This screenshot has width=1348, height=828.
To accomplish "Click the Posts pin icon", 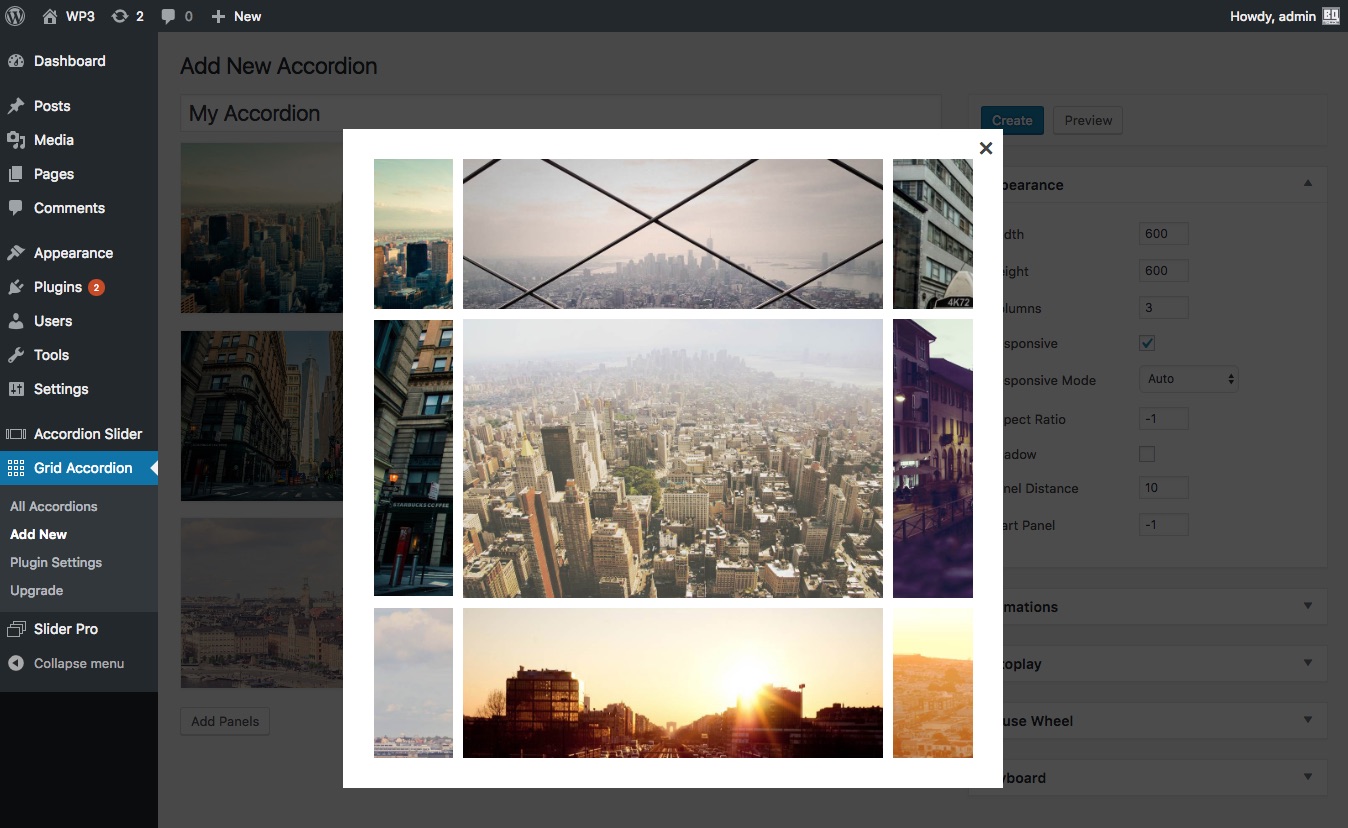I will (15, 106).
